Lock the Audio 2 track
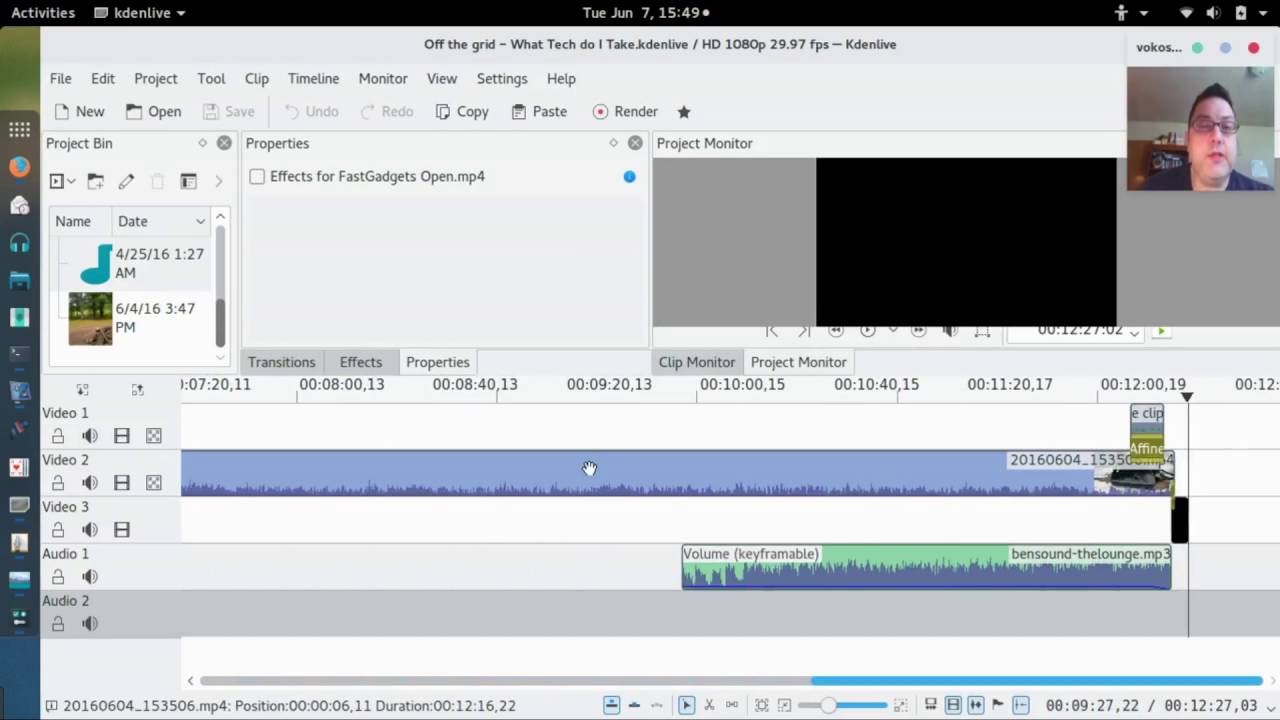This screenshot has width=1280, height=720. click(58, 624)
